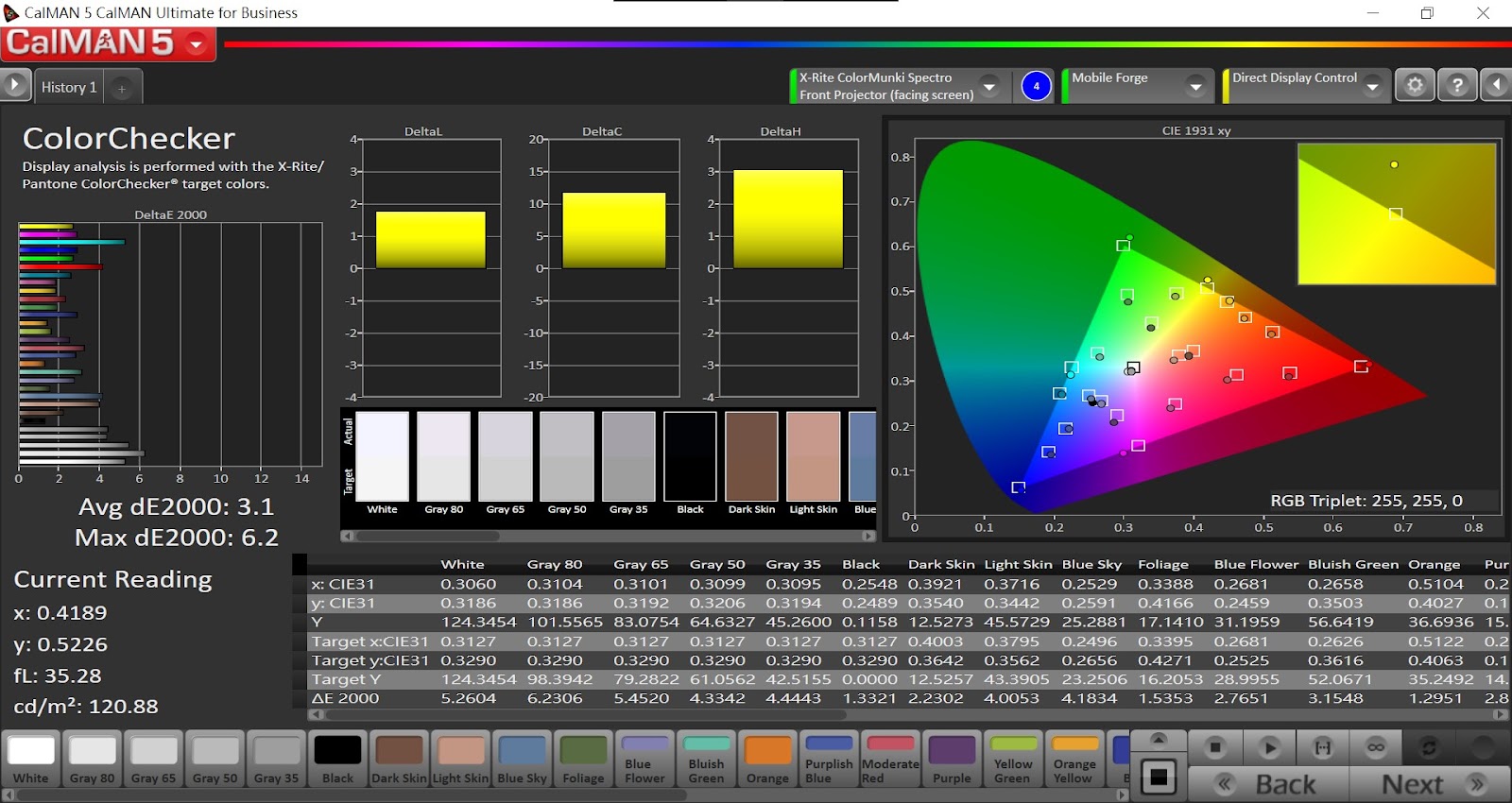Image resolution: width=1512 pixels, height=803 pixels.
Task: Click the White column header in table
Action: [462, 564]
